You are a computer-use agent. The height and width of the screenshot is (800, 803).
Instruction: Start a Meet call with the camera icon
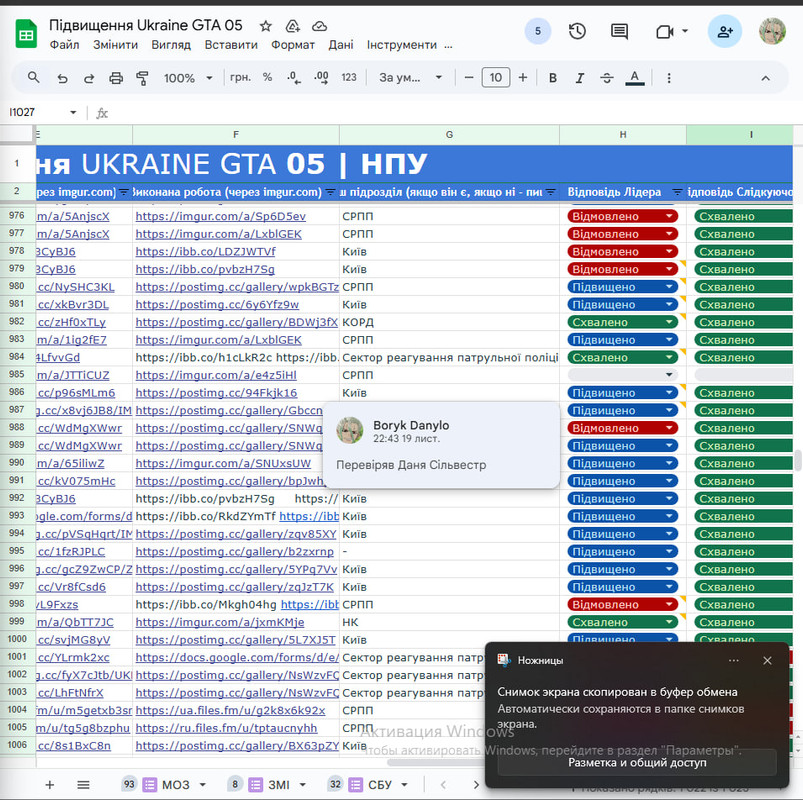(665, 32)
